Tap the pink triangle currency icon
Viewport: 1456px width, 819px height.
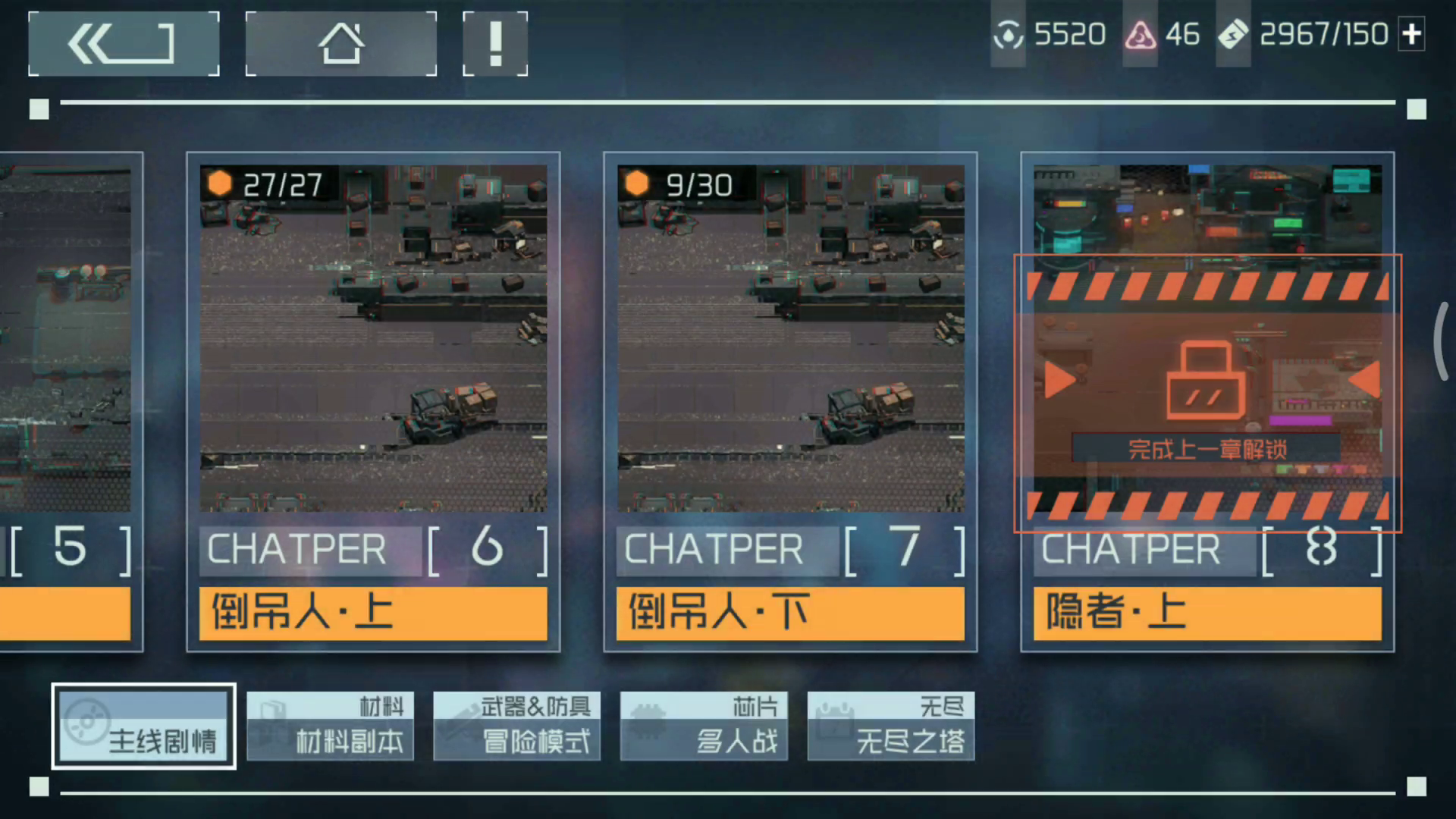pos(1140,35)
